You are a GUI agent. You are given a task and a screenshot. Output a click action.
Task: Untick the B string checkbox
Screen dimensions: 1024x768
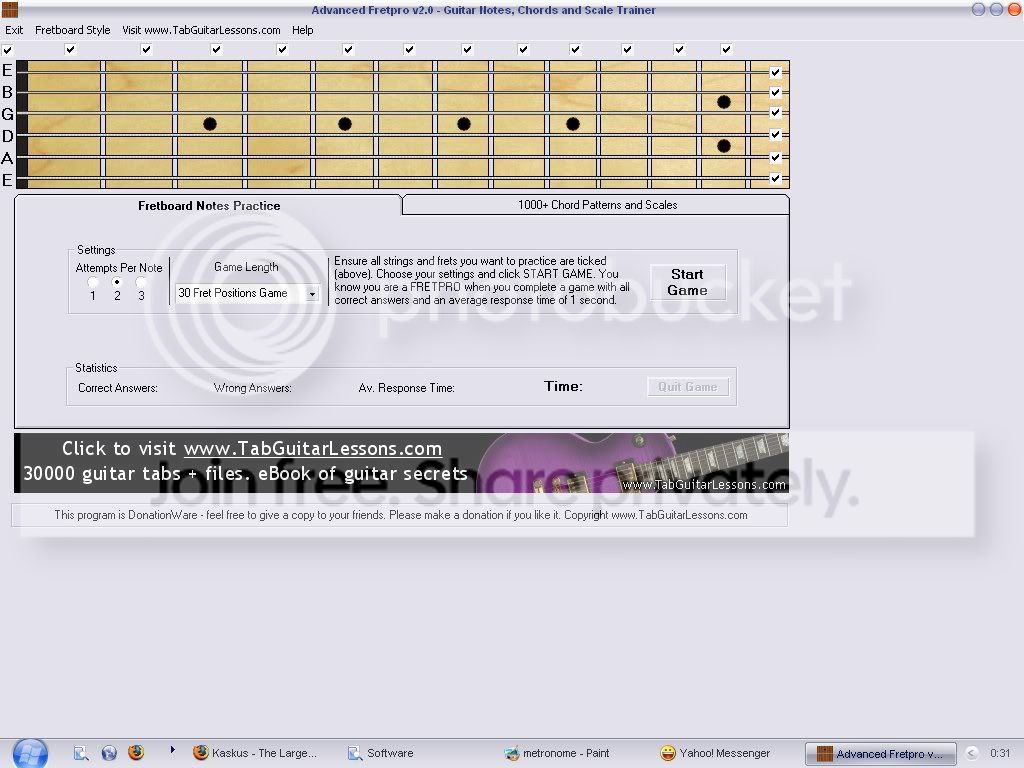775,93
